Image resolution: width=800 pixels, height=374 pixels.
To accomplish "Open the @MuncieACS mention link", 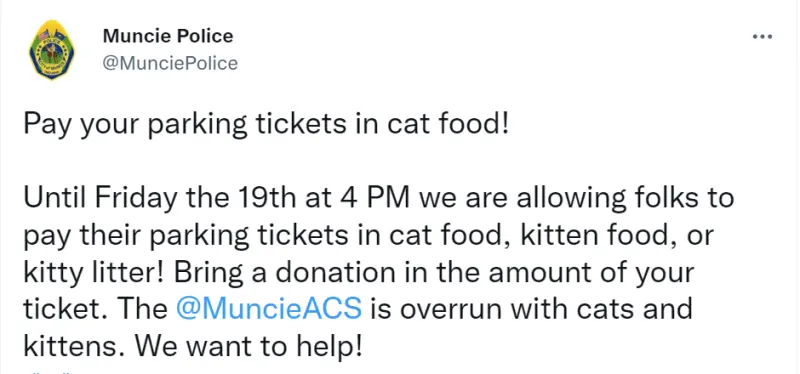I will pos(268,309).
